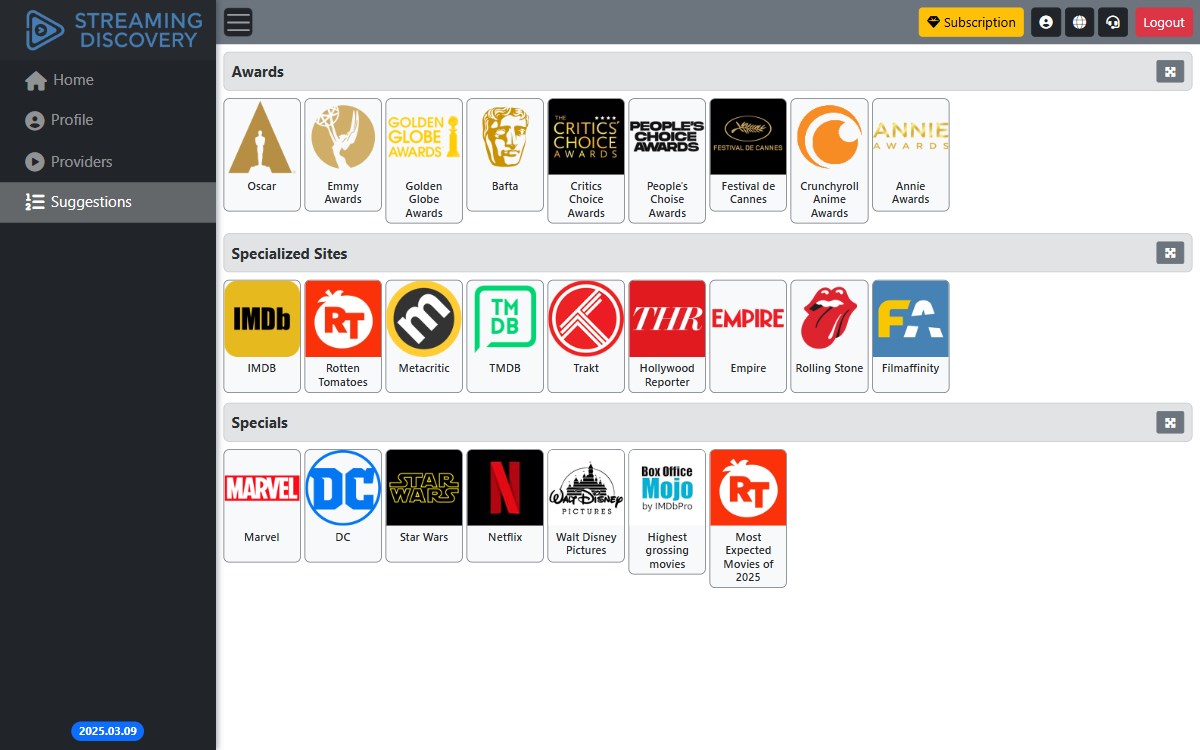Click the Streaming Discovery logo

point(113,30)
